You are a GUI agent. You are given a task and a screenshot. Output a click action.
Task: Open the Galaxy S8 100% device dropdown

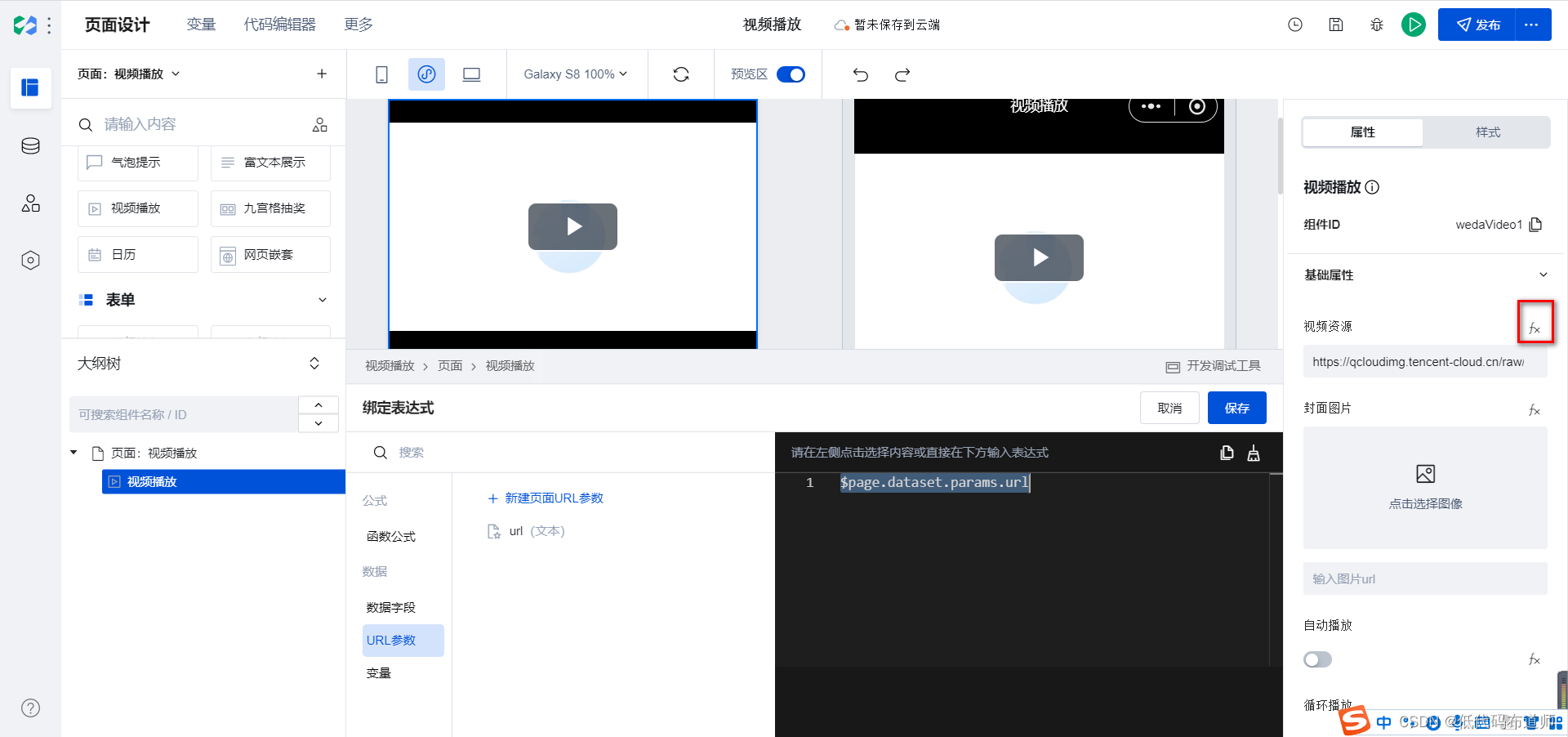point(576,74)
